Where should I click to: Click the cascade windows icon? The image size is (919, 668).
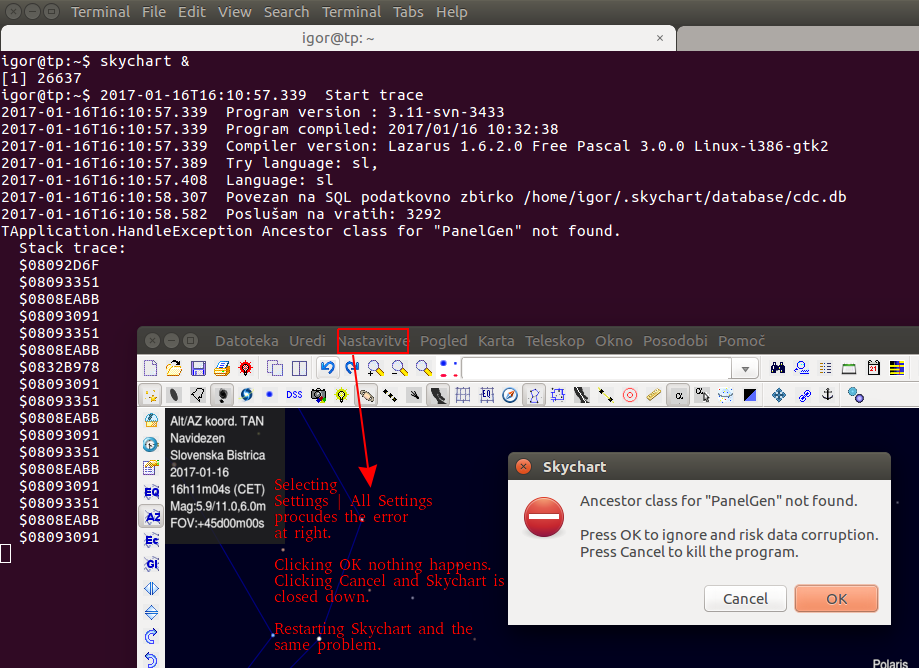coord(275,368)
